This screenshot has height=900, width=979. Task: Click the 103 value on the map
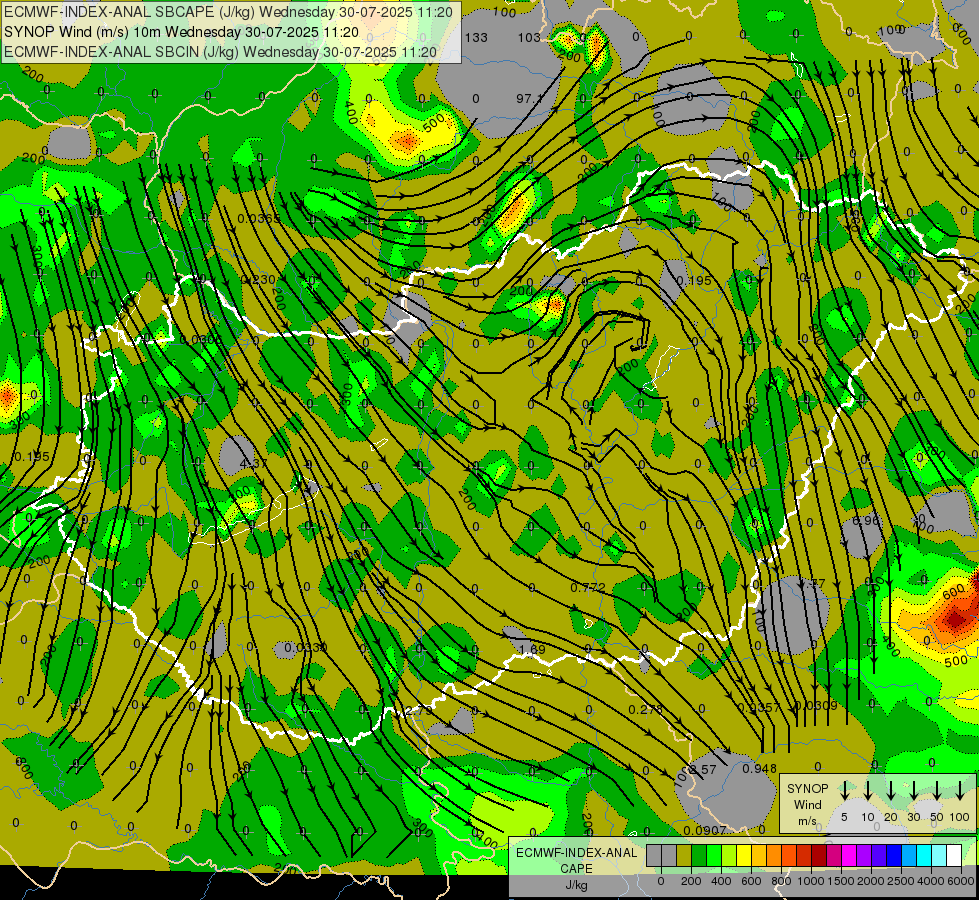(x=529, y=37)
